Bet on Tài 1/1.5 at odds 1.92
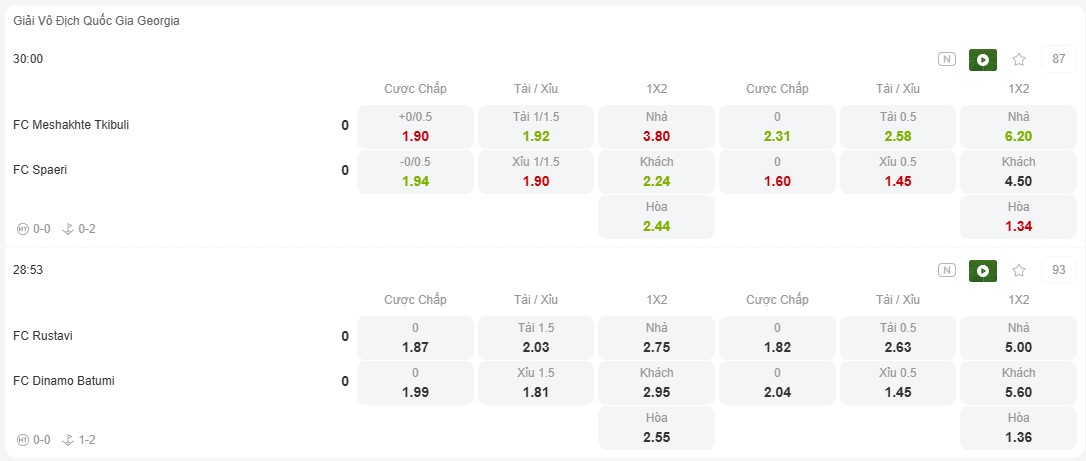This screenshot has height=461, width=1086. coord(535,127)
